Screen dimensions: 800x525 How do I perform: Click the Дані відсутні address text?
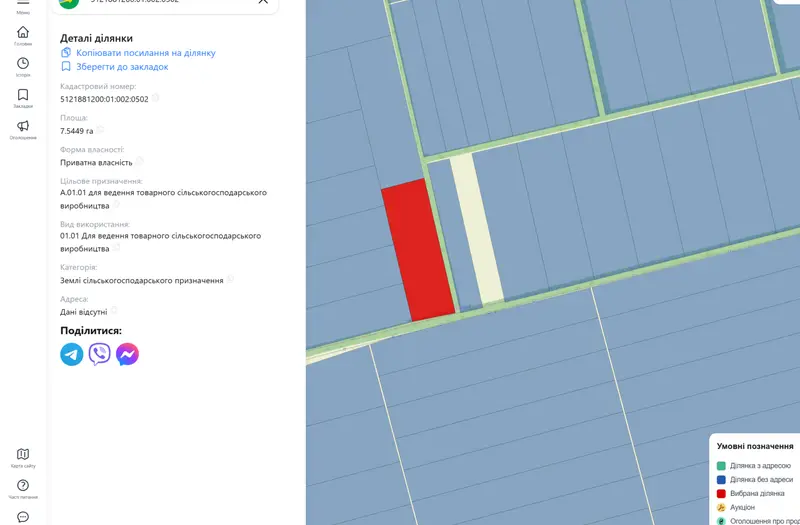(x=84, y=312)
